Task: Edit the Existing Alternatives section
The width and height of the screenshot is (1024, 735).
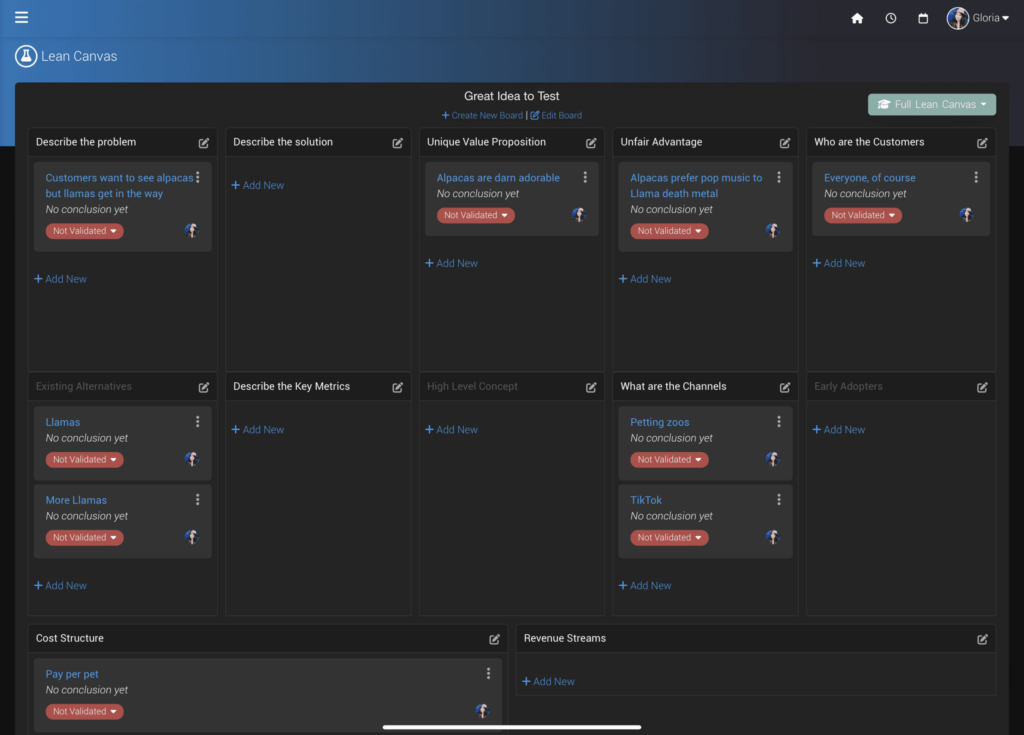Action: [204, 387]
